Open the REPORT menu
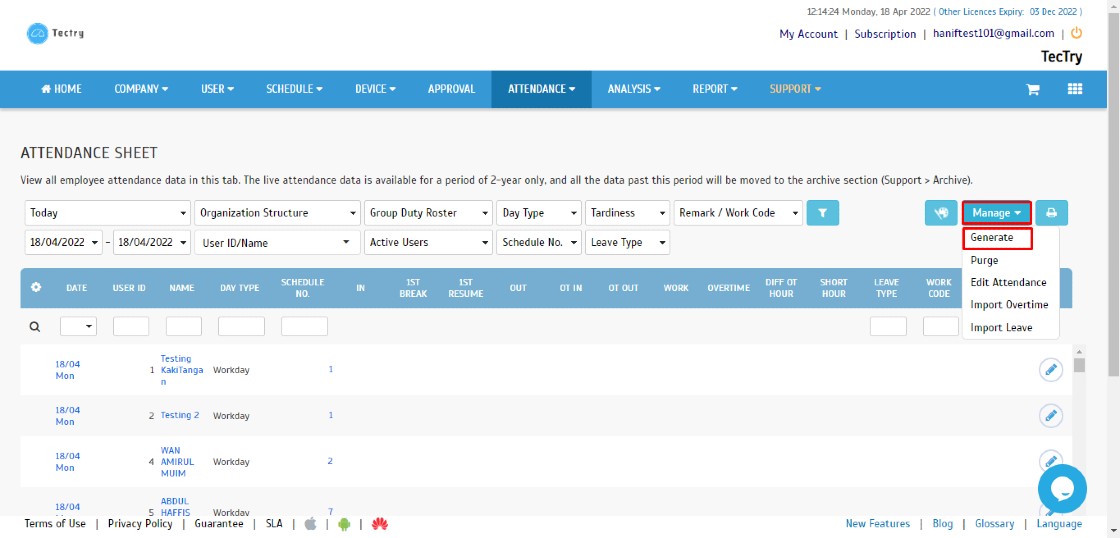 coord(715,89)
